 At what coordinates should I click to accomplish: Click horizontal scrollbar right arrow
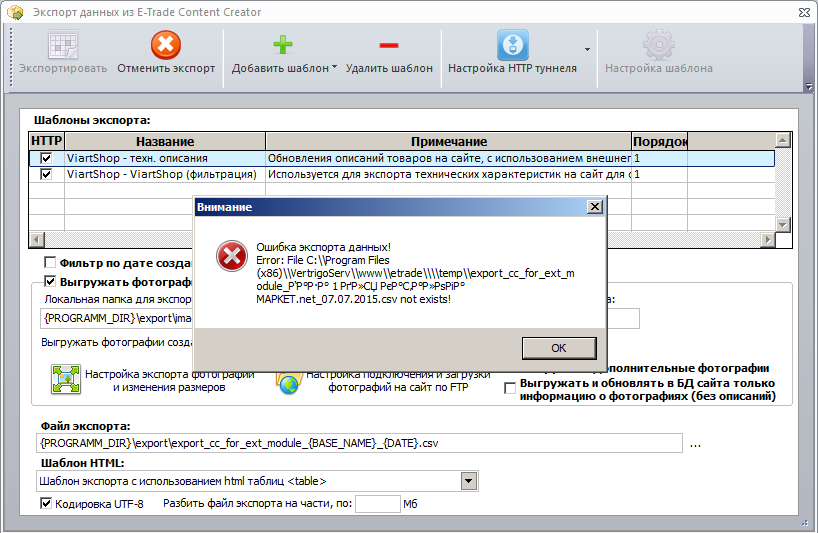[767, 240]
